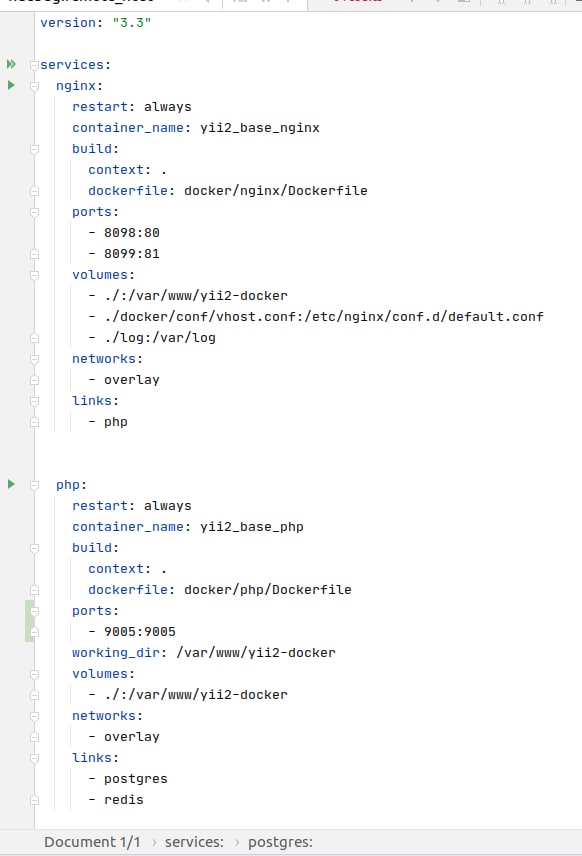Place cursor on version "3.3" value

click(132, 23)
